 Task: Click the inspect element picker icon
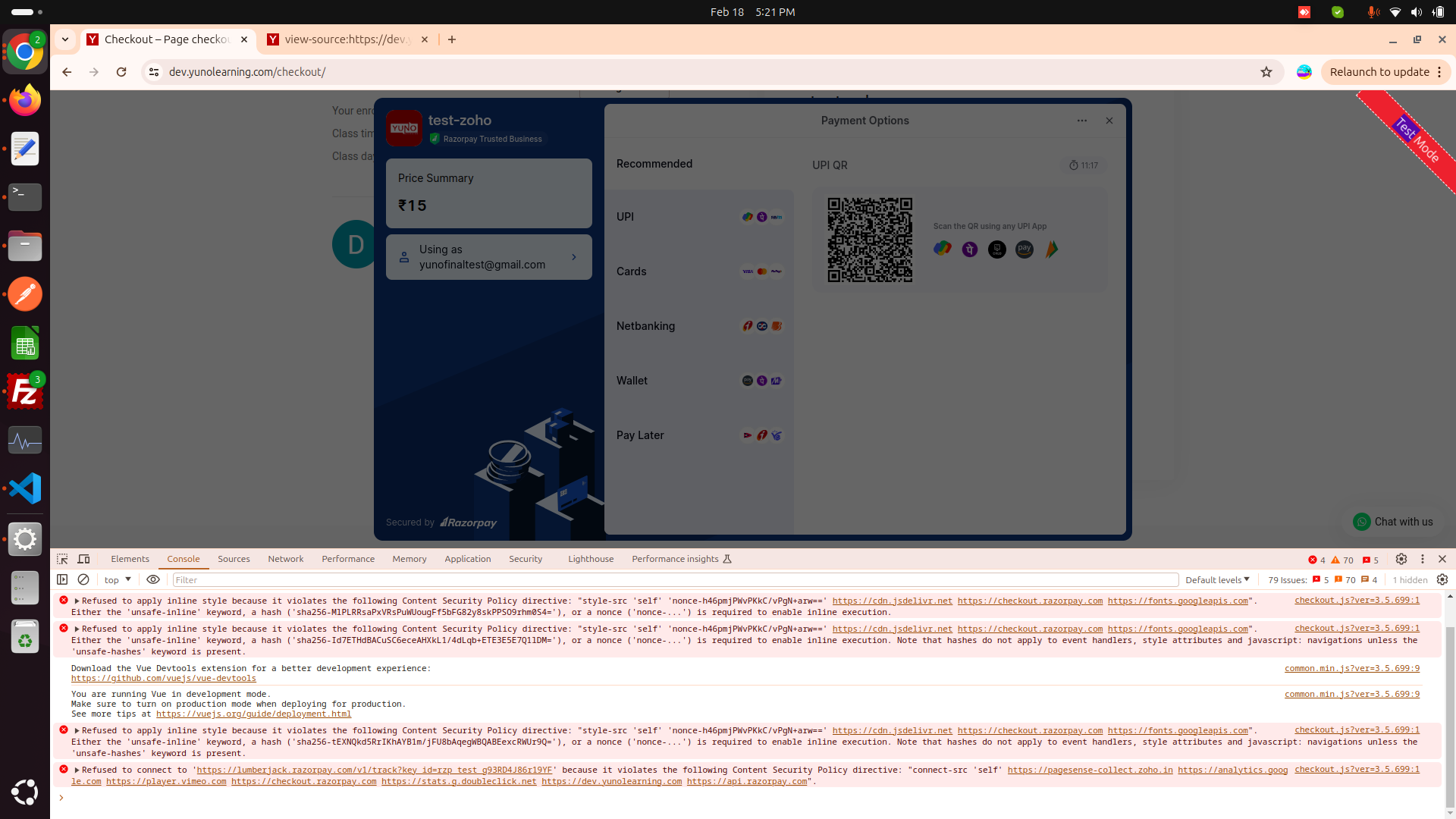62,559
